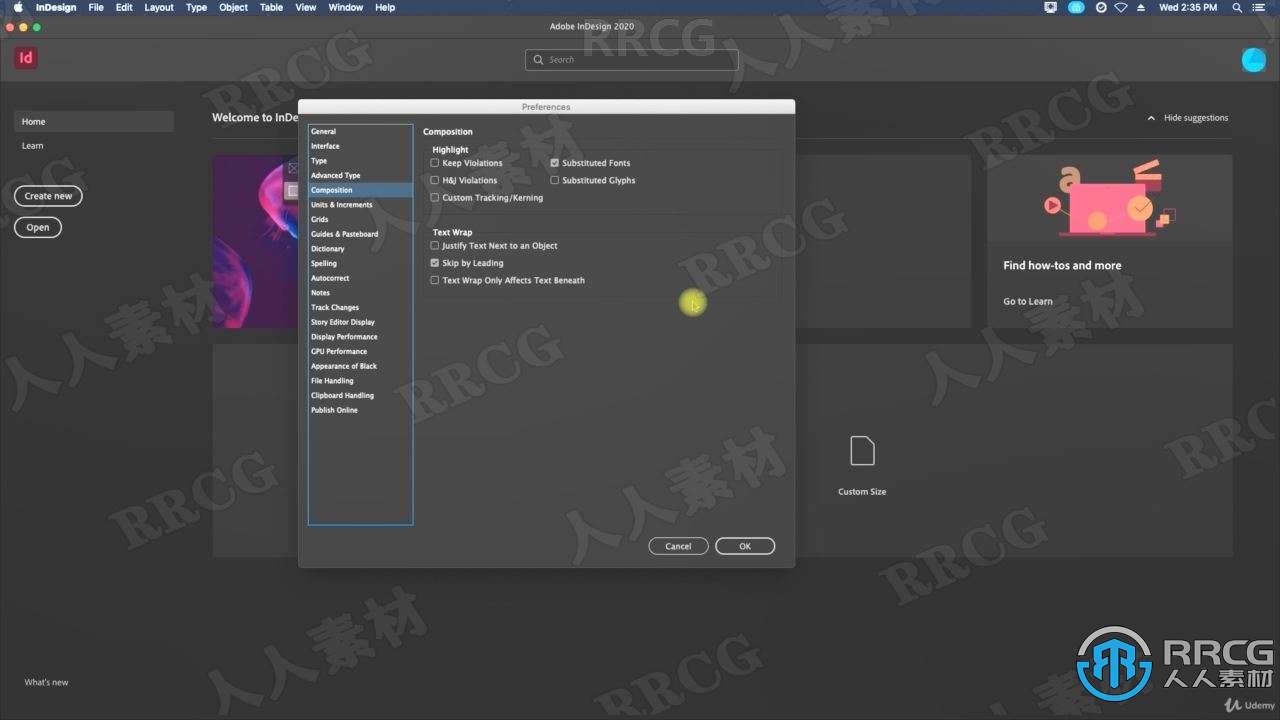Click the jellyfish artwork thumbnail
The width and height of the screenshot is (1280, 720).
pos(255,241)
